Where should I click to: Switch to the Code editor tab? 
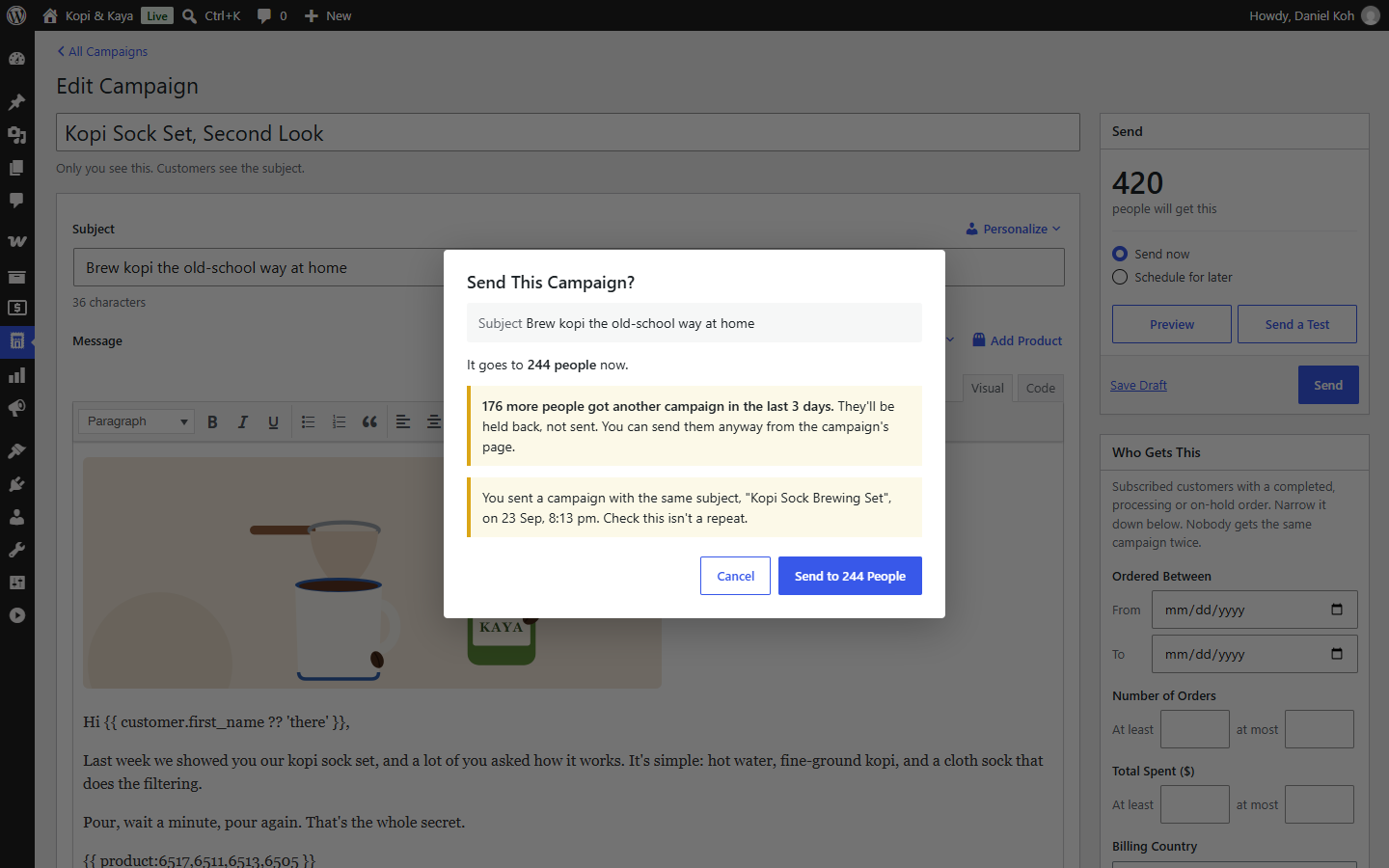pos(1040,388)
